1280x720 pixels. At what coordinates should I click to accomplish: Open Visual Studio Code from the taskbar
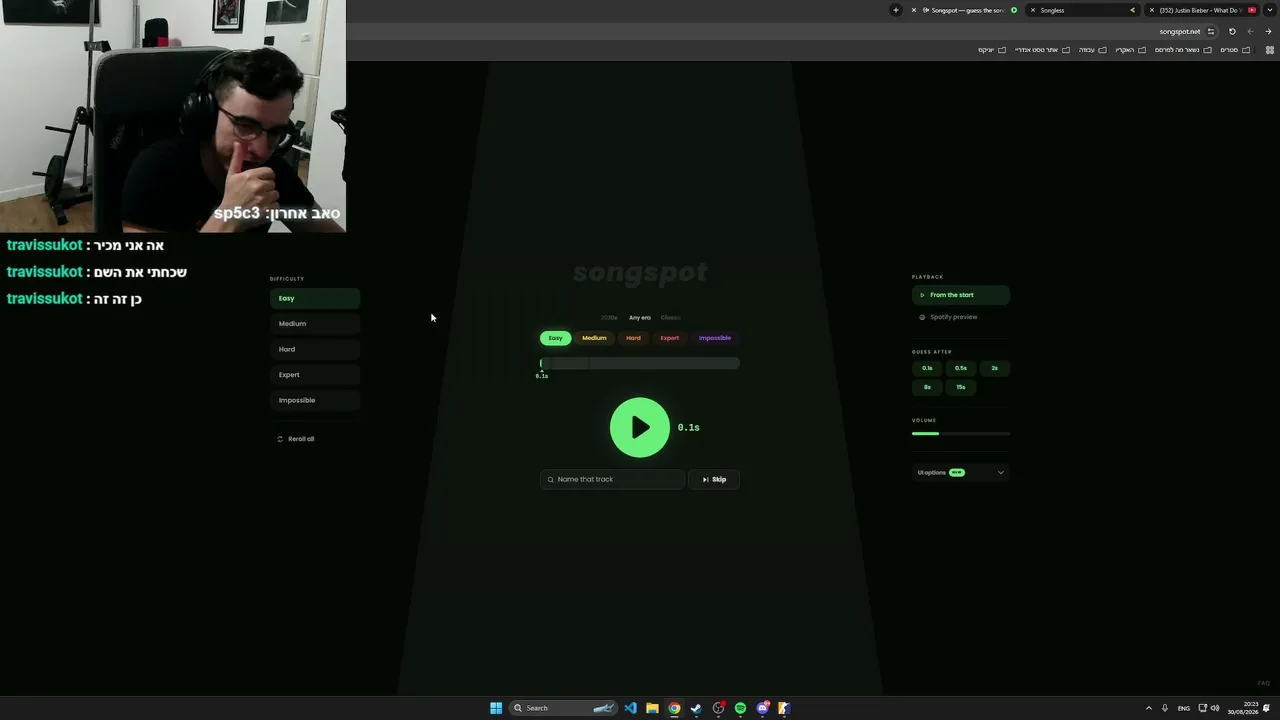click(630, 708)
